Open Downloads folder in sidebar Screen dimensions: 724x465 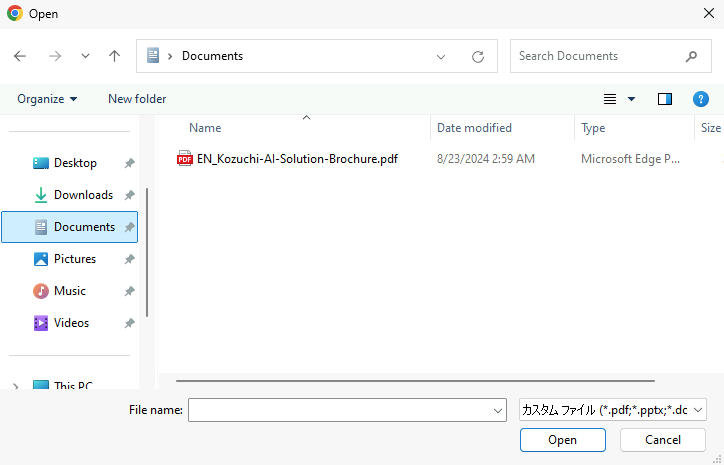click(x=83, y=195)
